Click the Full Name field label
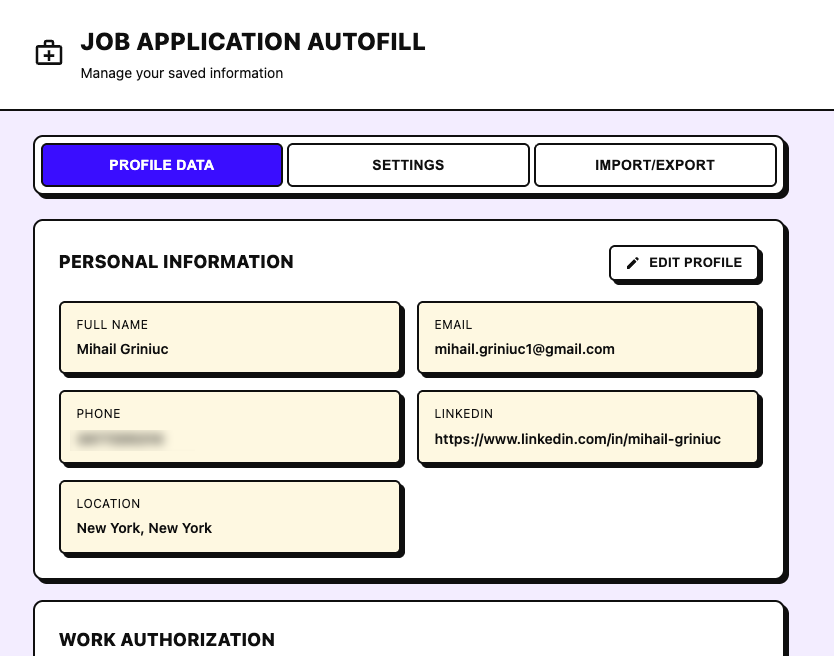 point(112,325)
